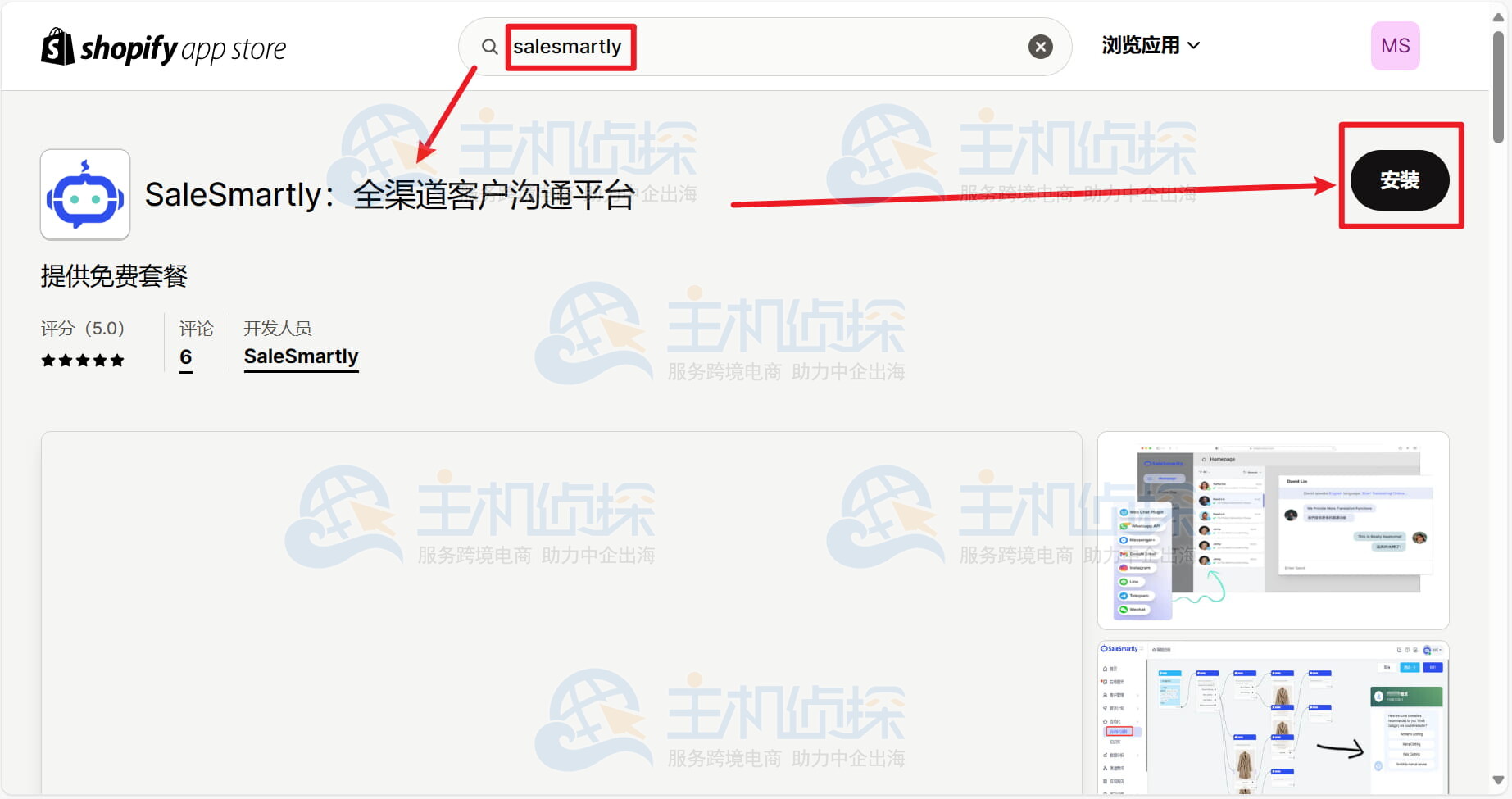Screen dimensions: 1512x799
Task: Focus the salesmartly search field
Action: coord(765,47)
